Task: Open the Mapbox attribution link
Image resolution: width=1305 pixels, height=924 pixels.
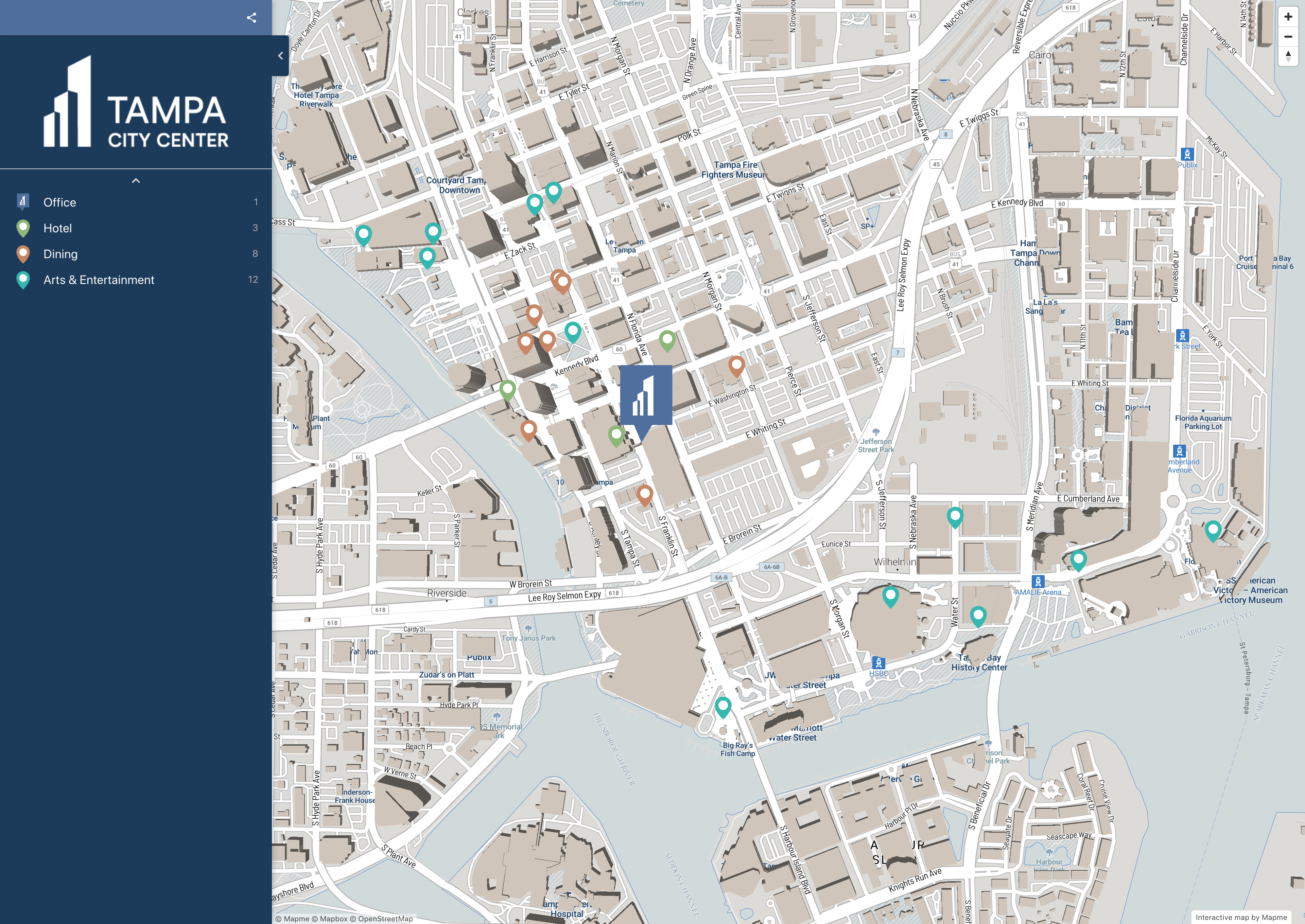Action: coord(329,918)
